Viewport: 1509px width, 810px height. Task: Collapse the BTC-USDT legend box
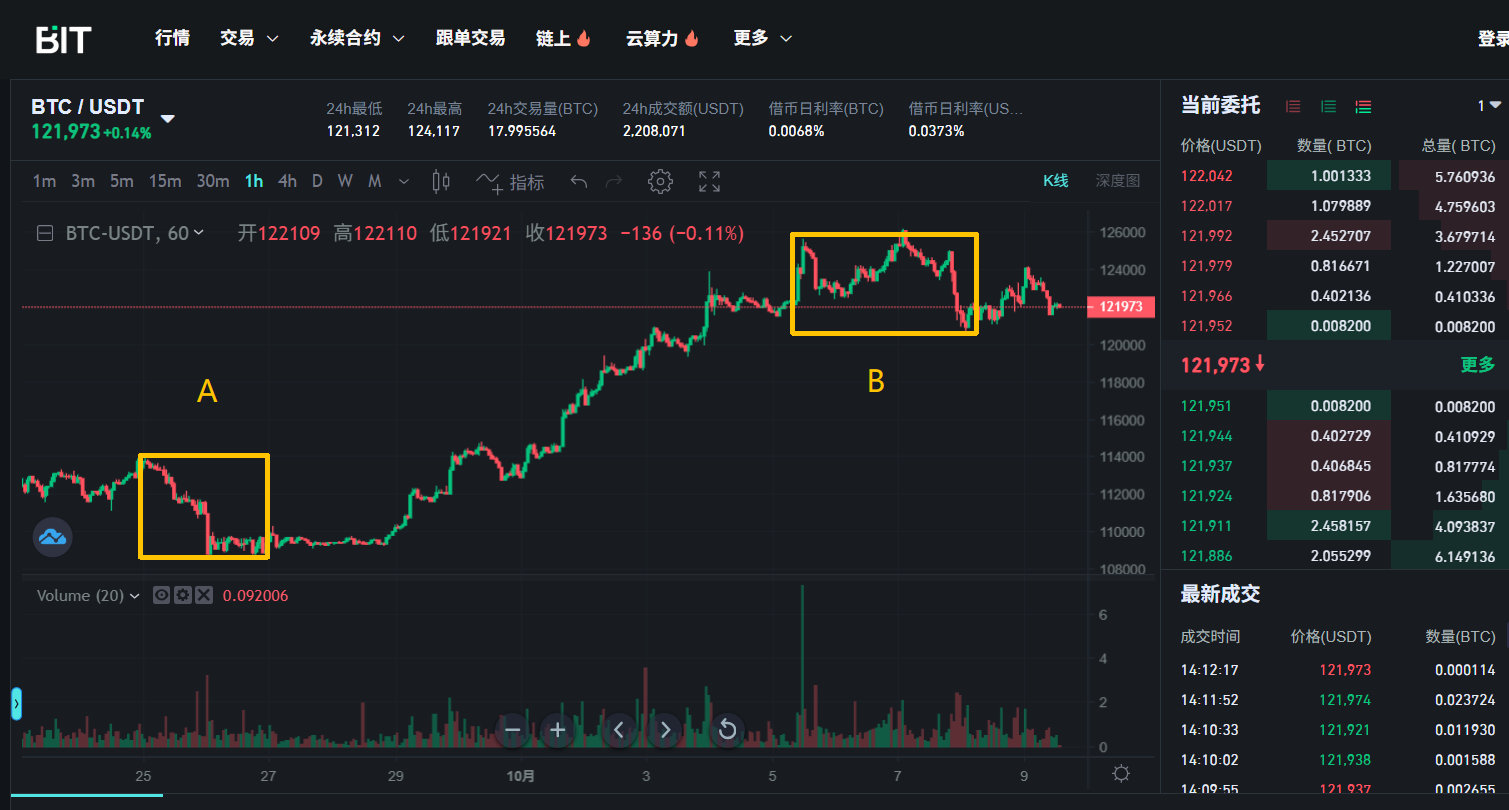click(44, 233)
